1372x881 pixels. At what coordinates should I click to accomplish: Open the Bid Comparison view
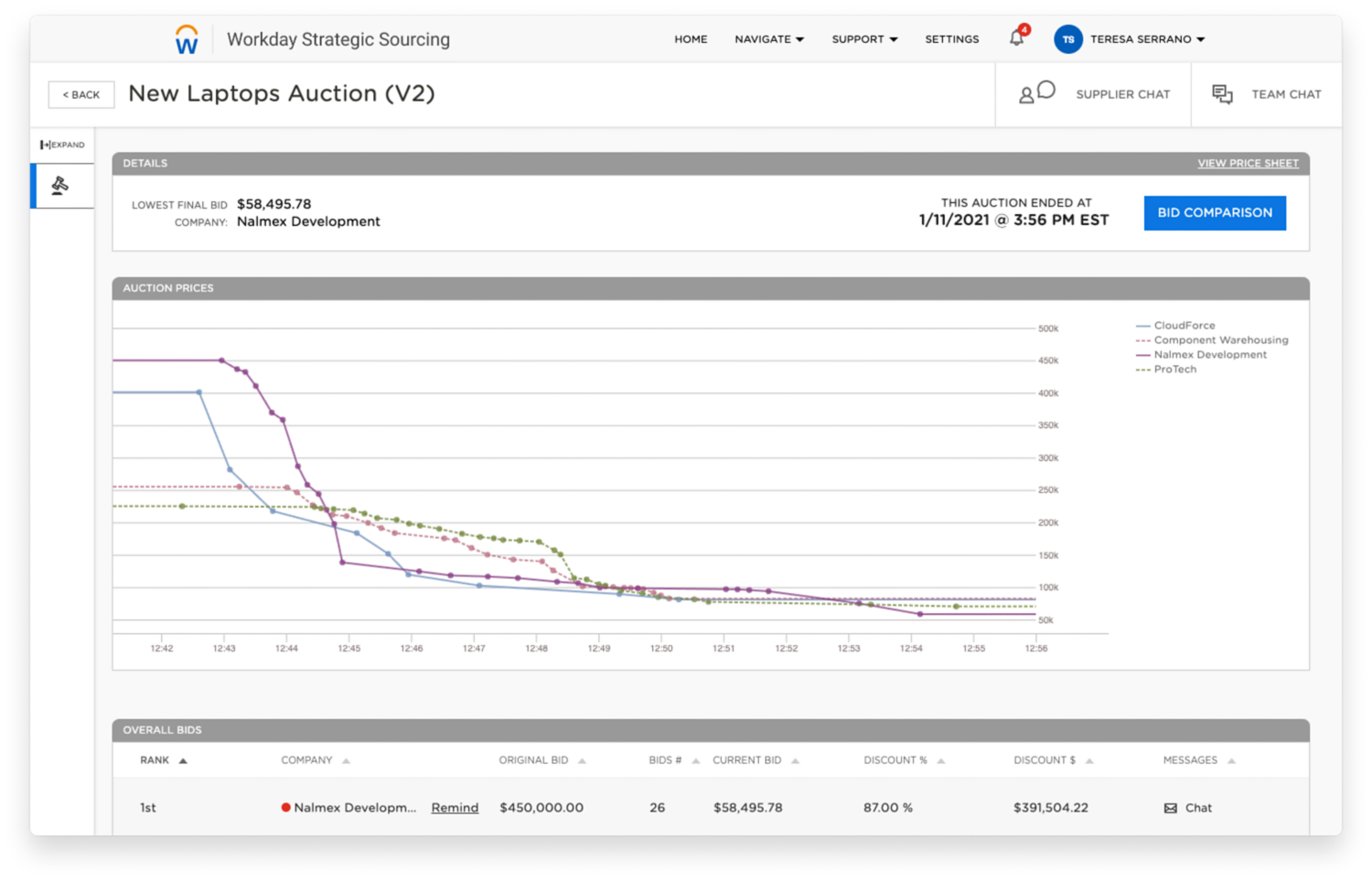click(1215, 212)
